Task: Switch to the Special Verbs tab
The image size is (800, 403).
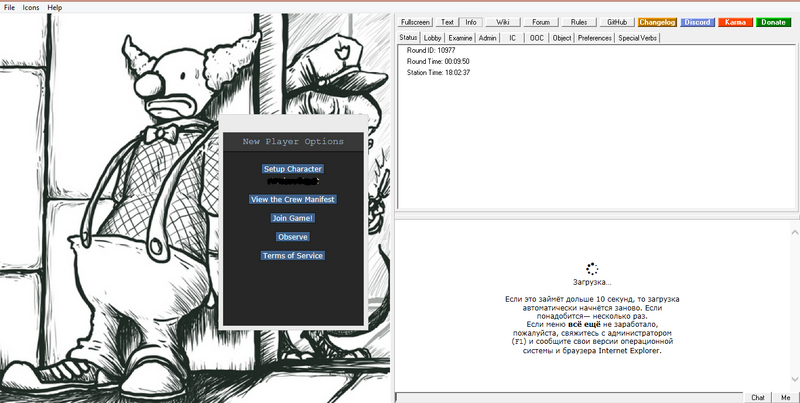Action: [637, 38]
